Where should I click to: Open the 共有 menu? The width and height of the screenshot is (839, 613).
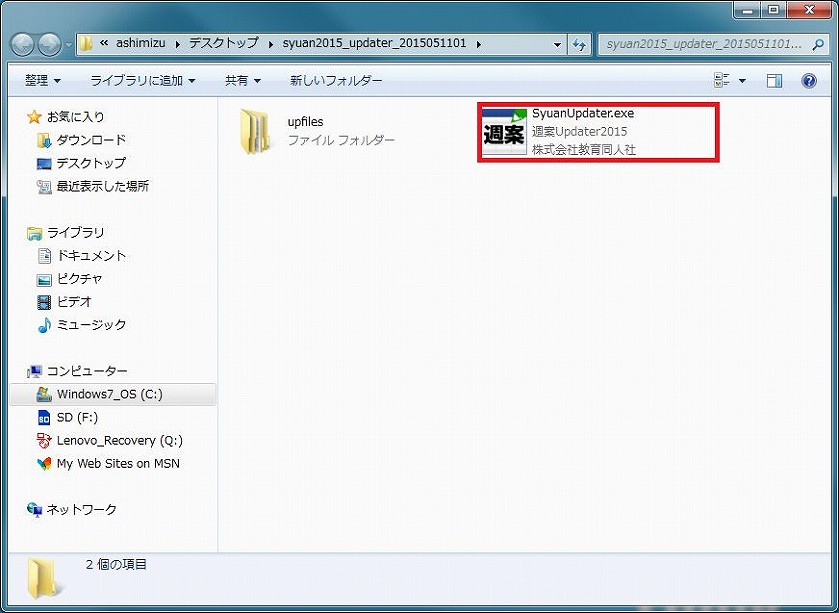tap(242, 80)
